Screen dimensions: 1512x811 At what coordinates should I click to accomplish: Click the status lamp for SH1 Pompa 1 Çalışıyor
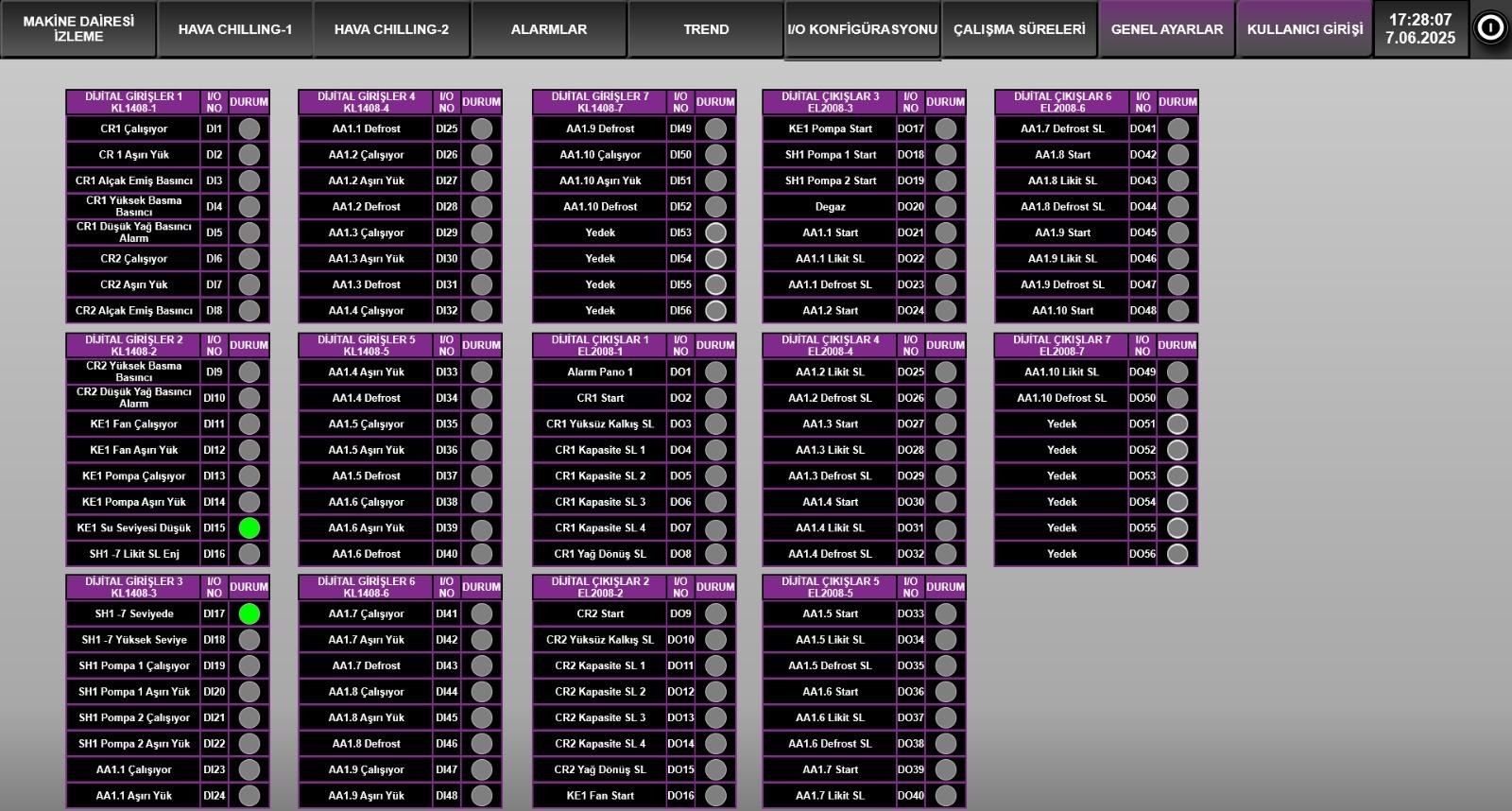pos(249,665)
